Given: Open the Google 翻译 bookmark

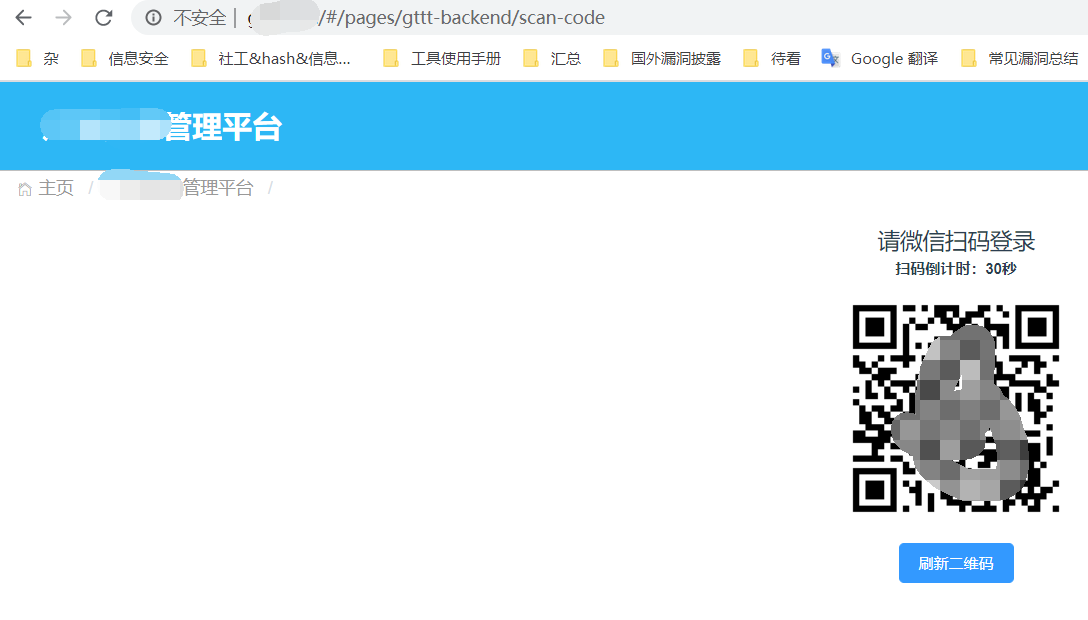Looking at the screenshot, I should click(880, 58).
